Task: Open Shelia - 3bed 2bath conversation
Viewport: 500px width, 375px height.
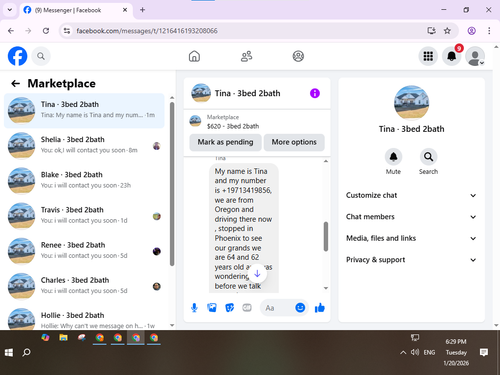Action: click(x=84, y=145)
